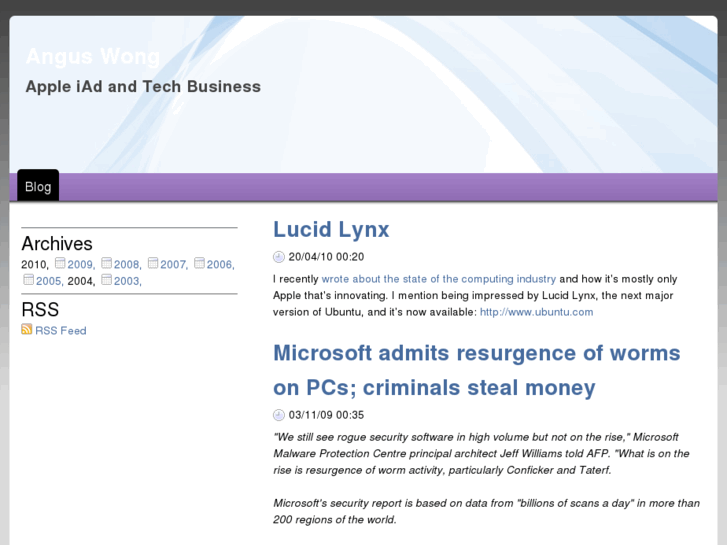
Task: Click the orange RSS feed icon
Action: (26, 329)
